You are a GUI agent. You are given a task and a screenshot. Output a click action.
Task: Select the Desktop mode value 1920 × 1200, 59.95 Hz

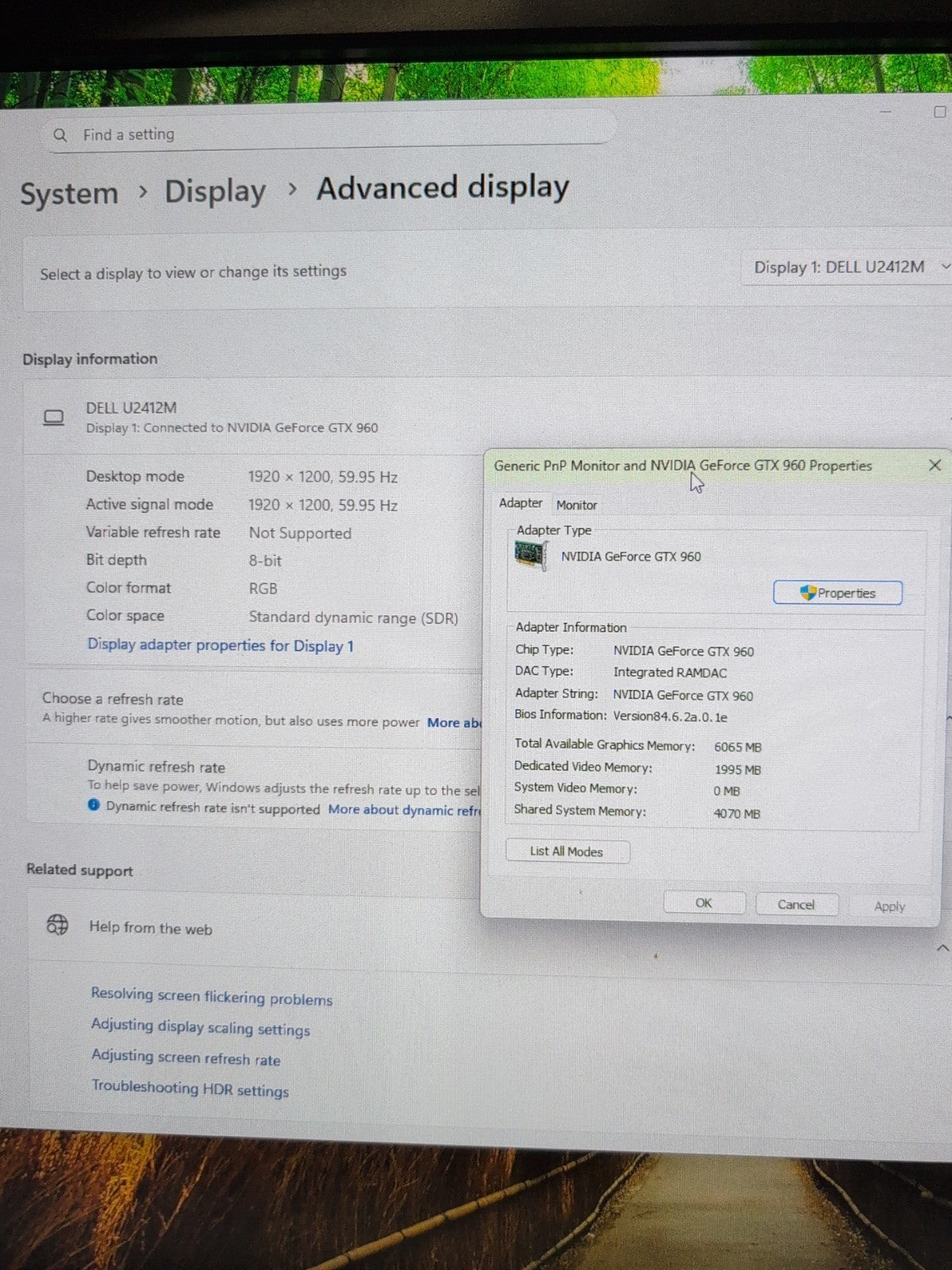click(323, 477)
